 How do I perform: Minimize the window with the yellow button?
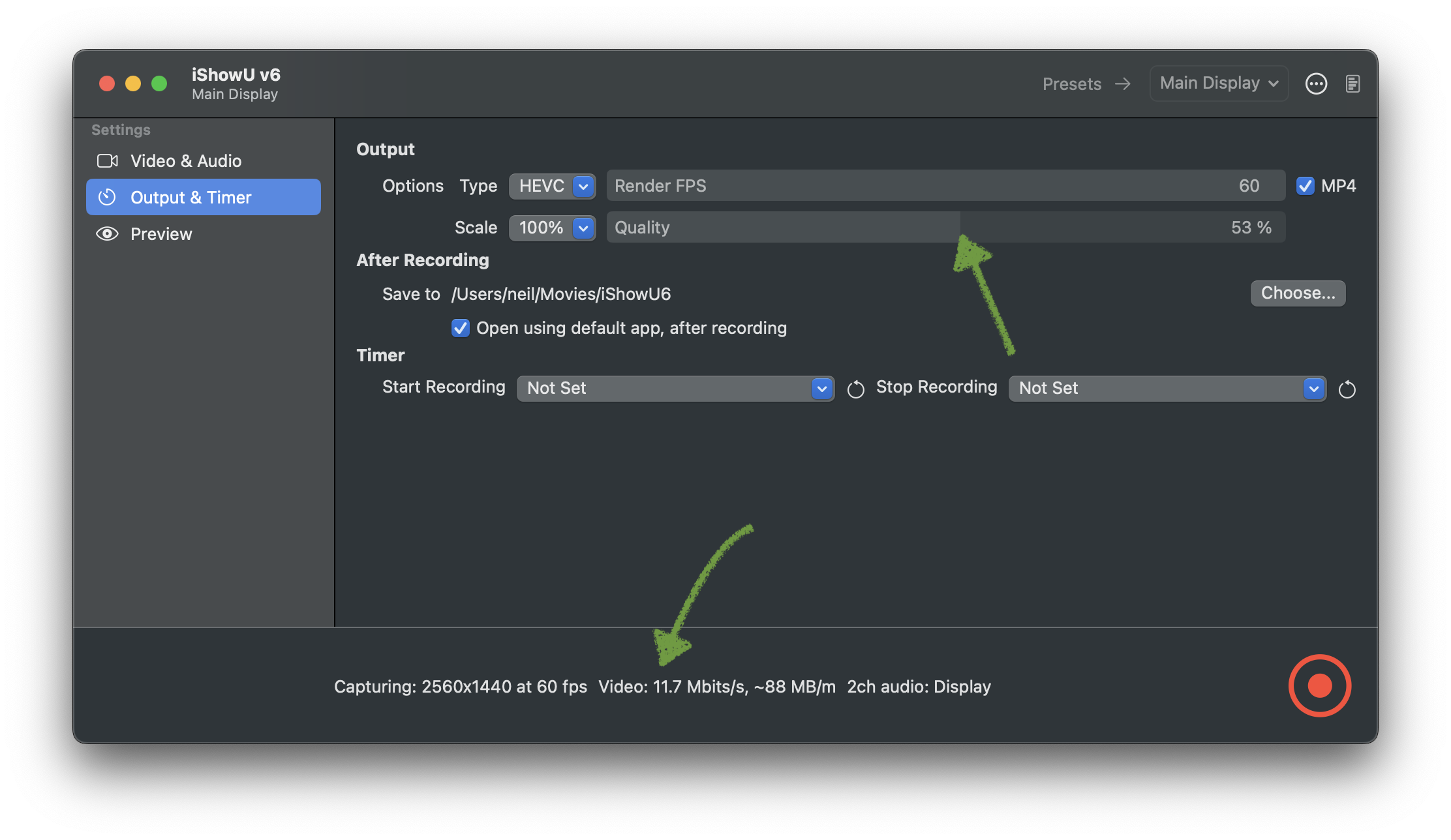(x=133, y=83)
